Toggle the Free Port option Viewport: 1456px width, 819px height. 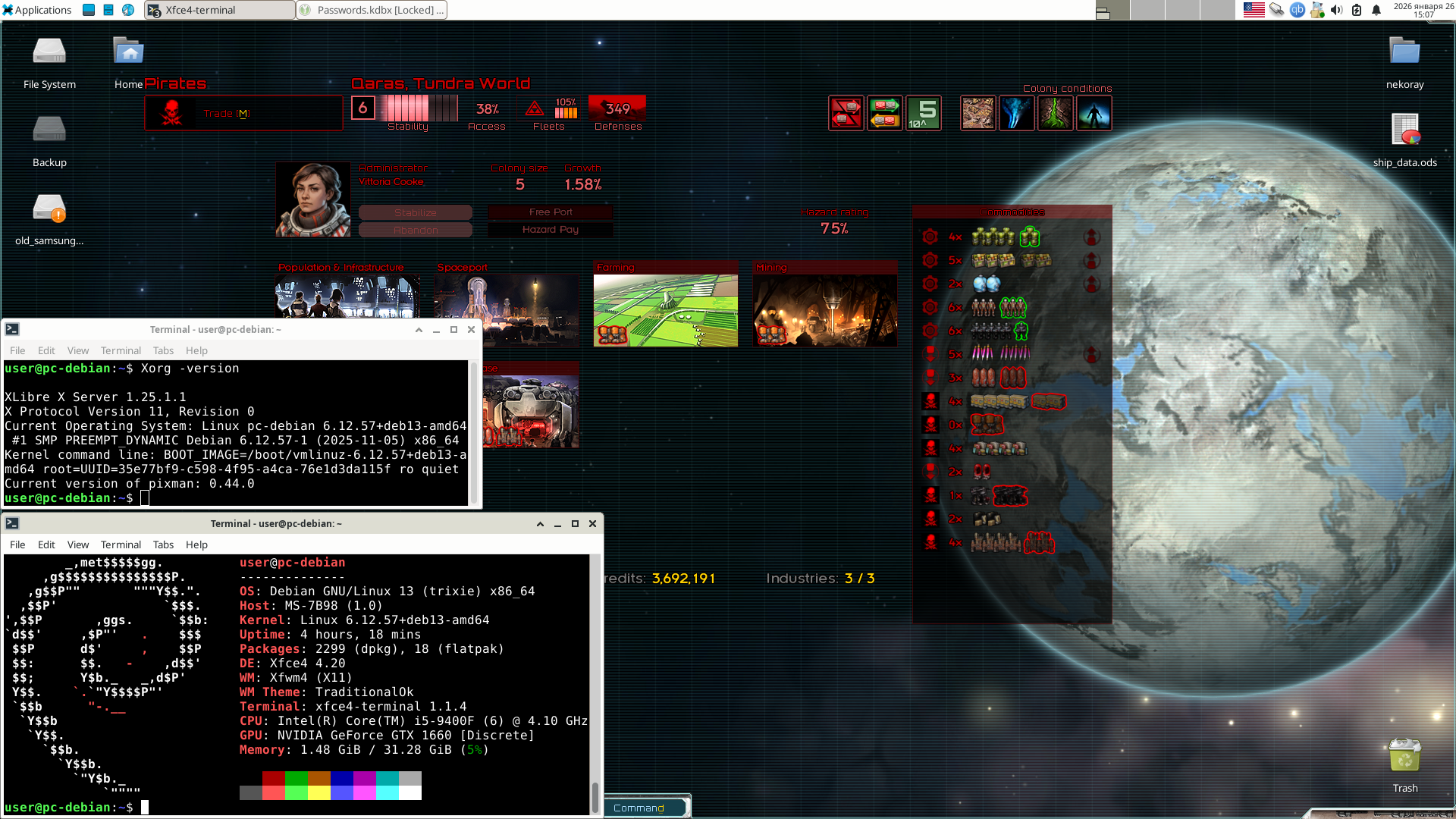(551, 212)
